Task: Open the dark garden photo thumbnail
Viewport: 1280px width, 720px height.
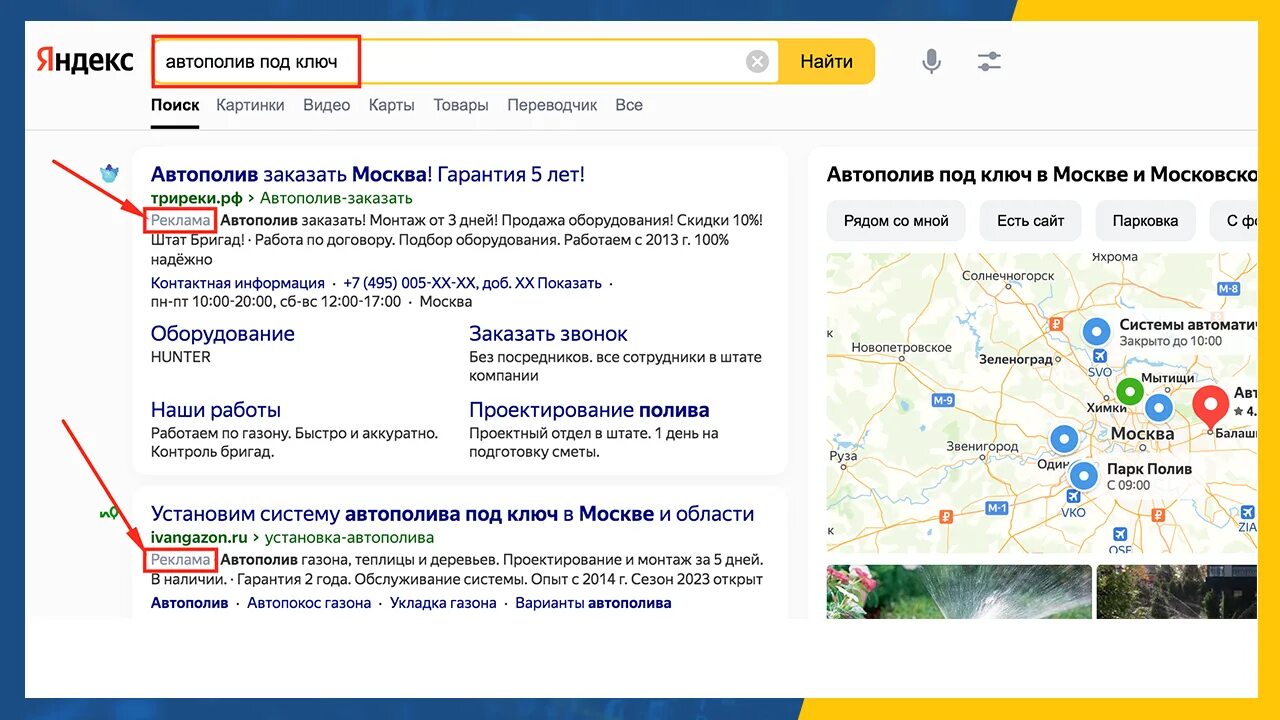Action: click(1176, 592)
